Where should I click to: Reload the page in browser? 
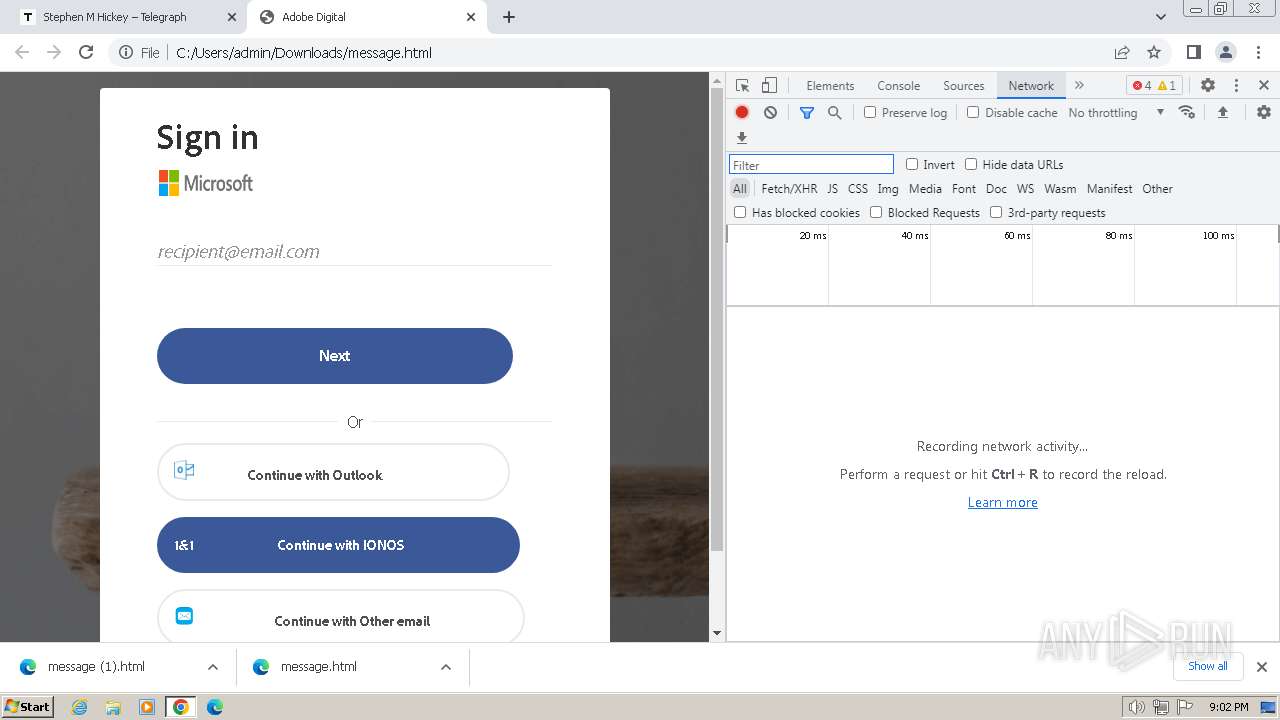[x=86, y=52]
